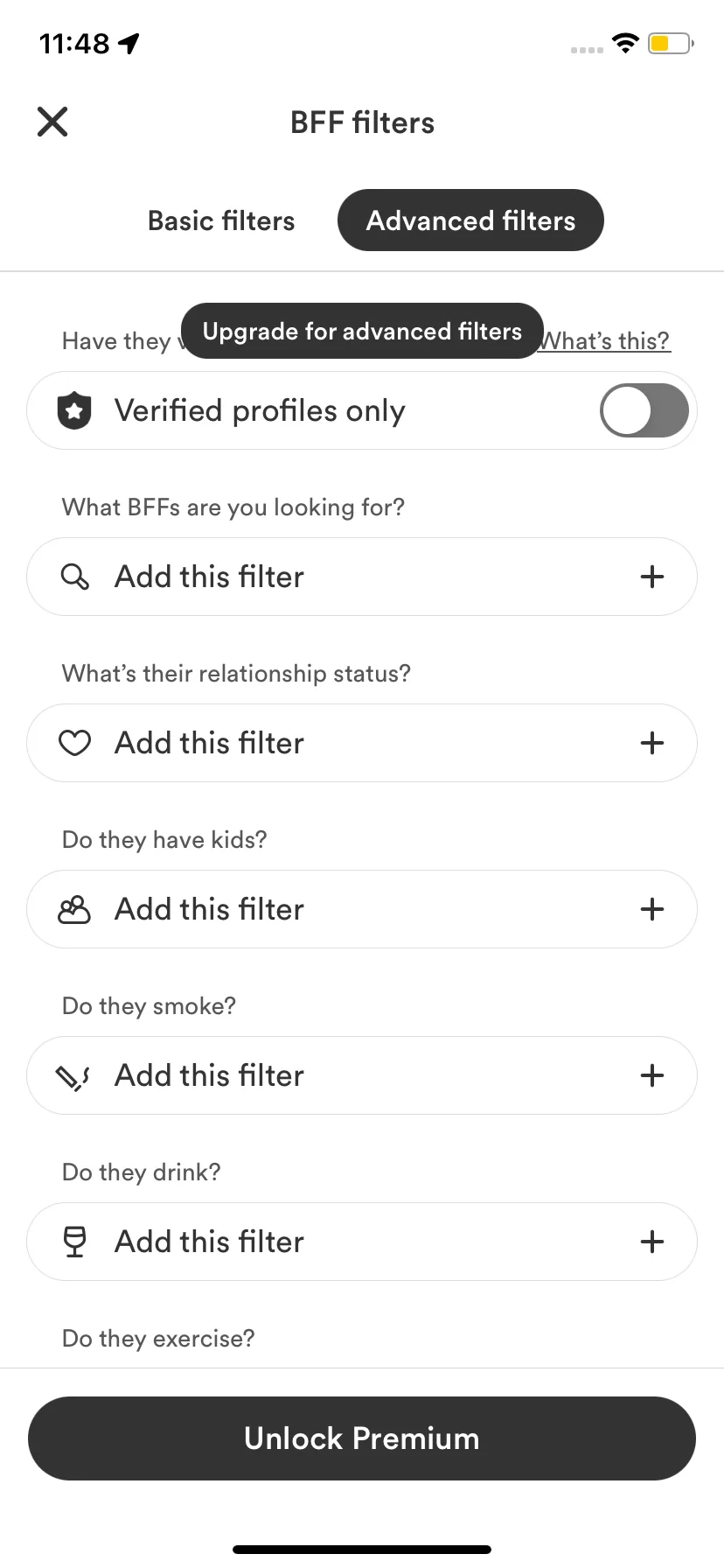Tap the Wi-Fi status icon
The width and height of the screenshot is (724, 1568).
point(625,43)
